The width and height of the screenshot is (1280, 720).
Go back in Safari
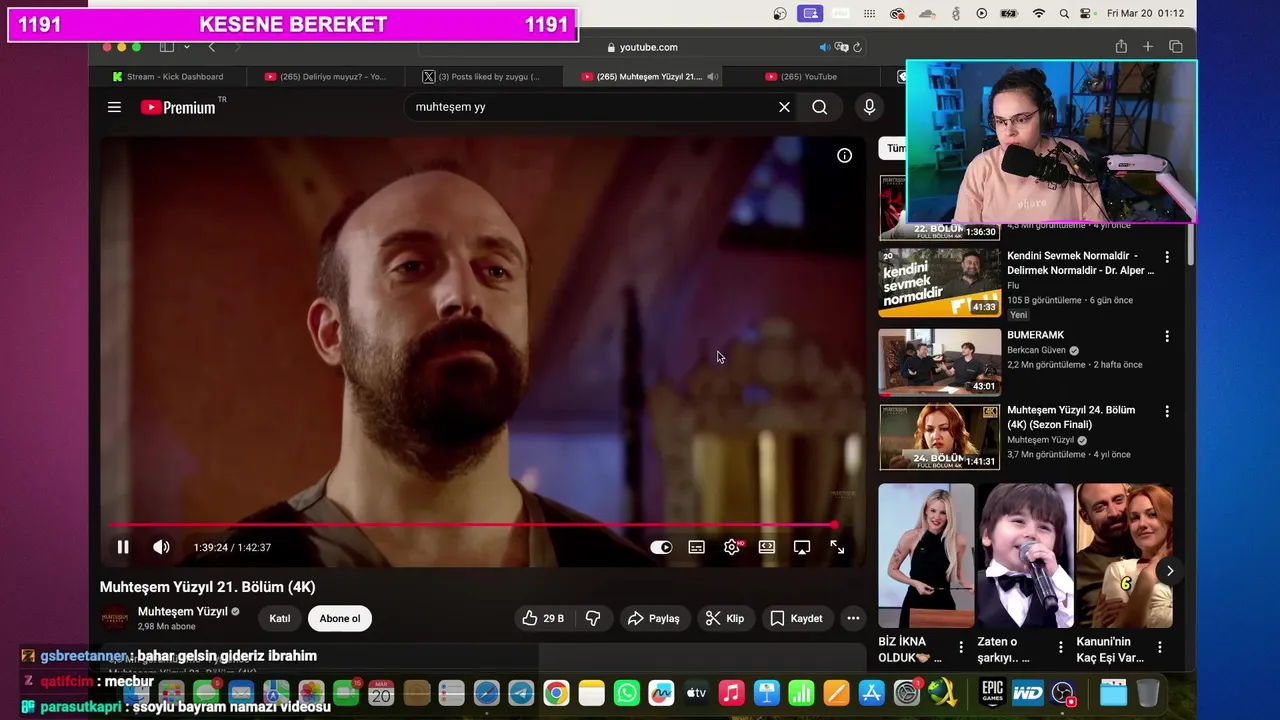tap(211, 47)
